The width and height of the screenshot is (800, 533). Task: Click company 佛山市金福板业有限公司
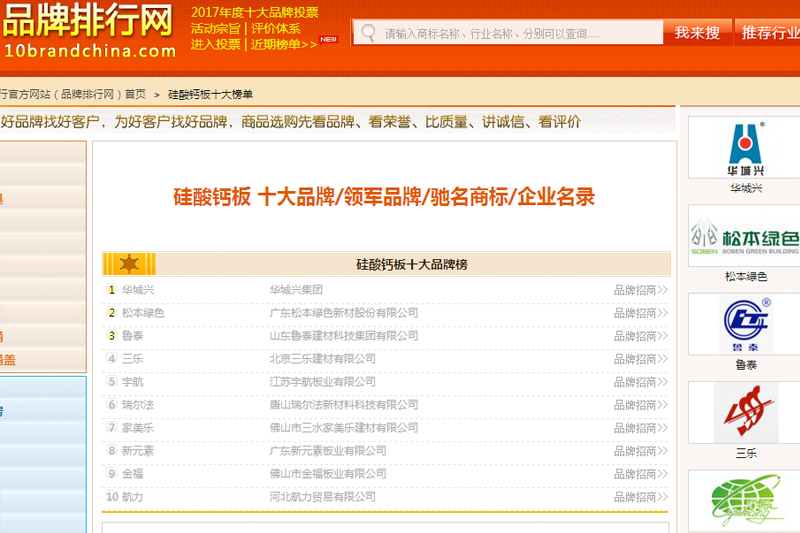(328, 473)
